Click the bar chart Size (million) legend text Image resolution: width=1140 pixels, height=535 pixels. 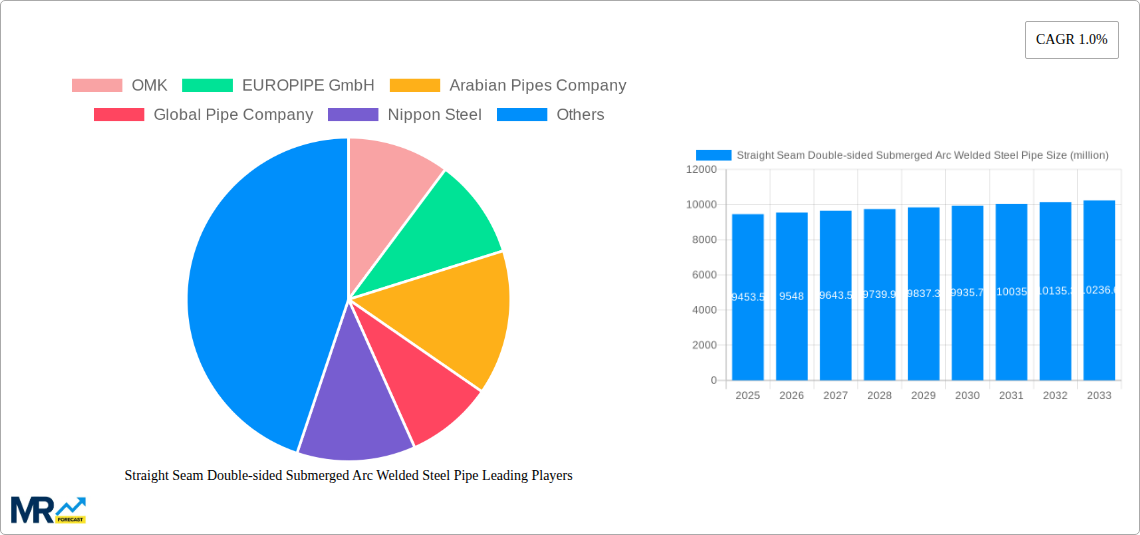click(923, 155)
